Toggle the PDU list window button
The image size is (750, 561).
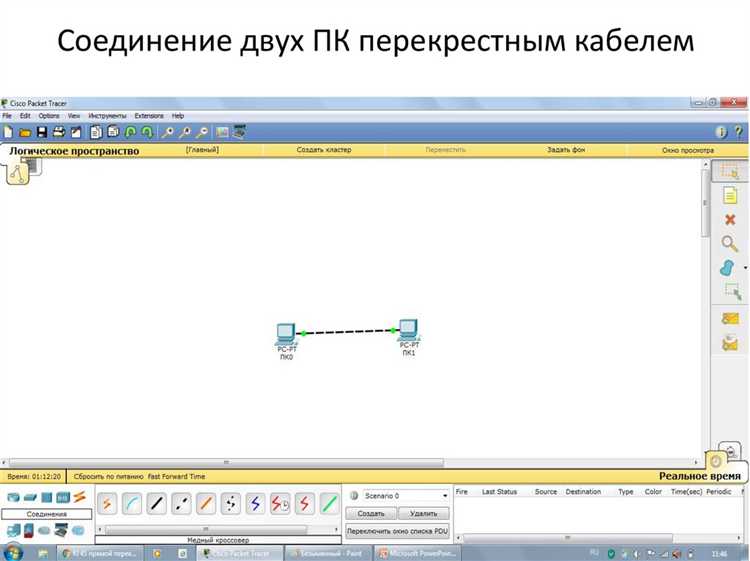pos(397,531)
